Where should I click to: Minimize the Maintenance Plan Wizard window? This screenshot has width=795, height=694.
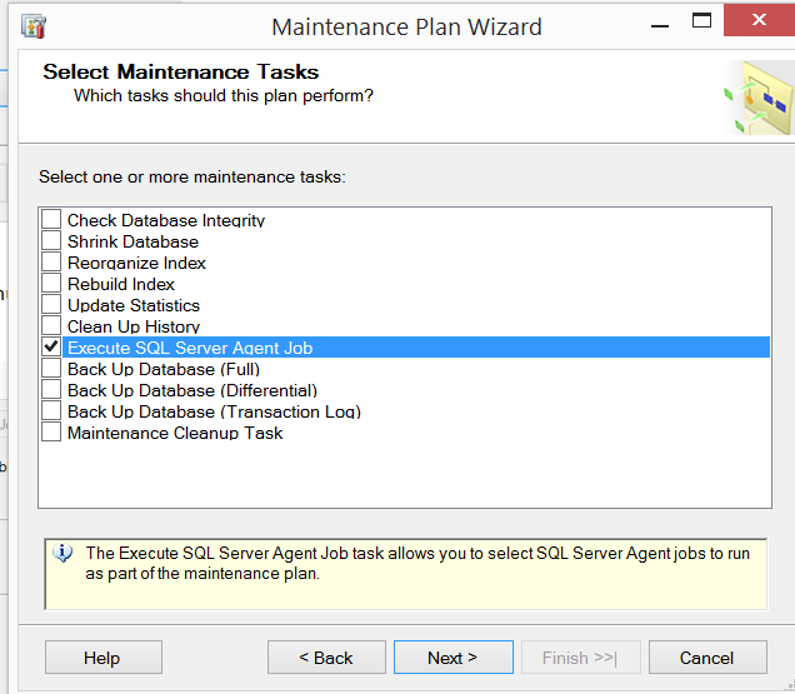click(660, 24)
